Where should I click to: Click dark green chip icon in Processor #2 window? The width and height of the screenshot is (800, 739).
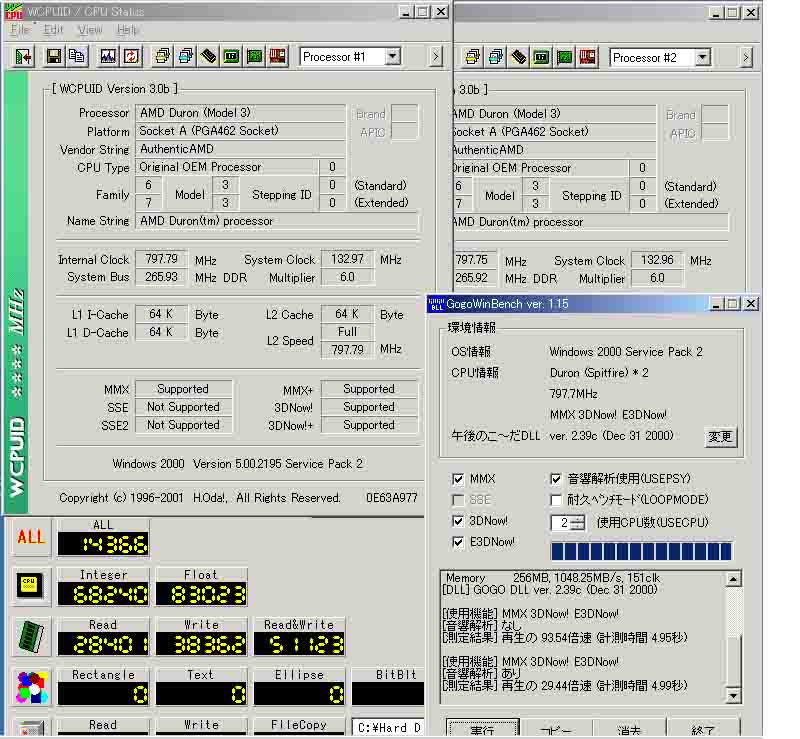(542, 57)
